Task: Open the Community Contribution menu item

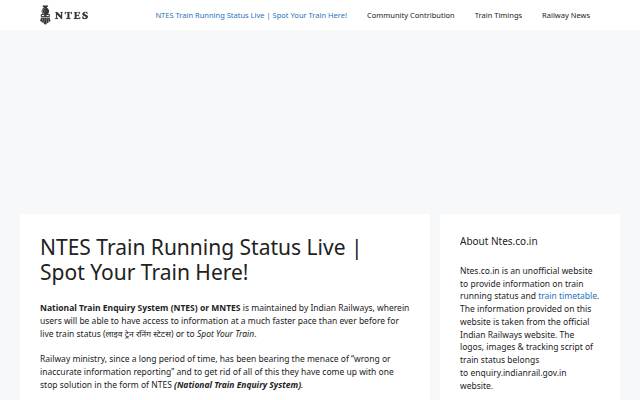Action: pyautogui.click(x=410, y=16)
